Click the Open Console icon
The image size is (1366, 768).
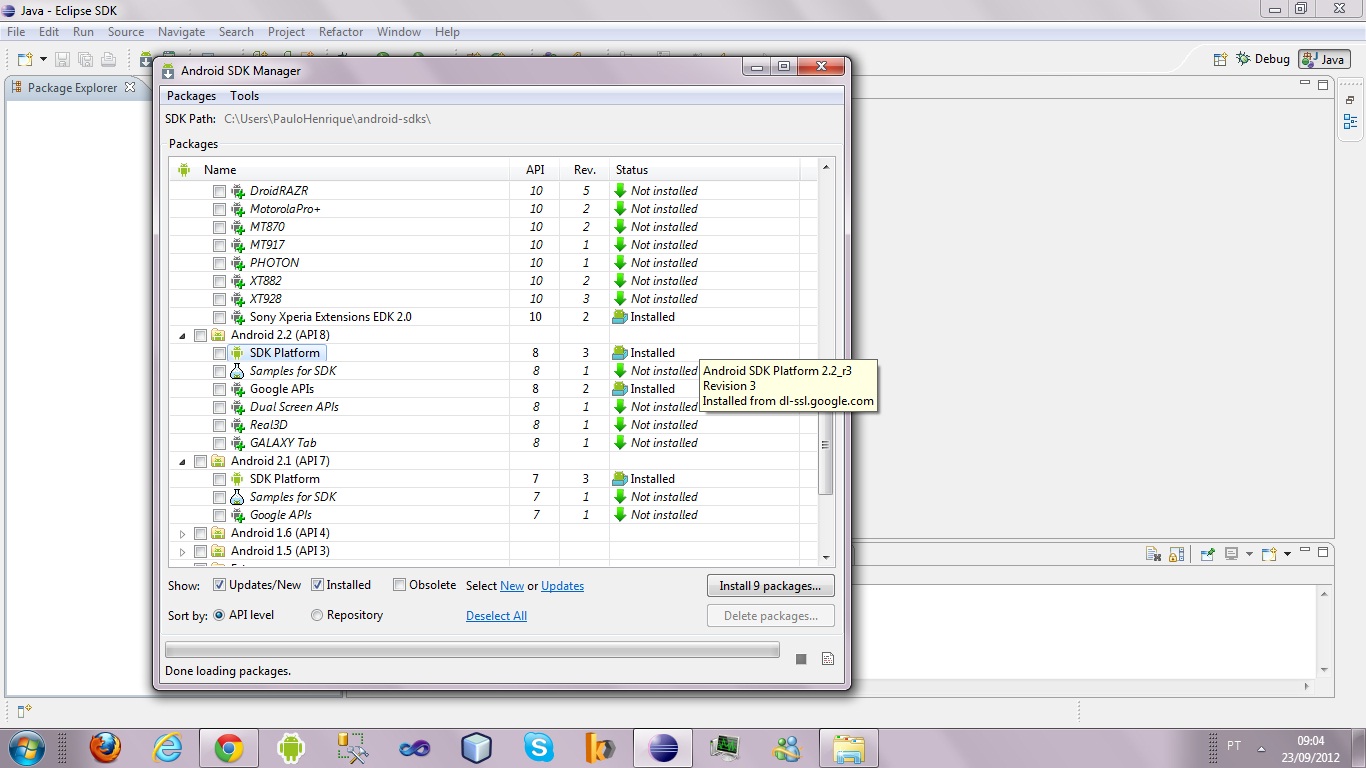tap(1269, 553)
